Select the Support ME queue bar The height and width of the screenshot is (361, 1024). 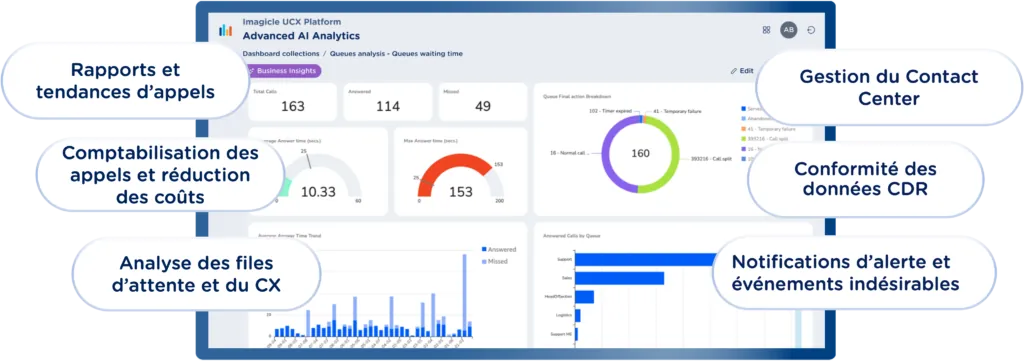coord(577,334)
